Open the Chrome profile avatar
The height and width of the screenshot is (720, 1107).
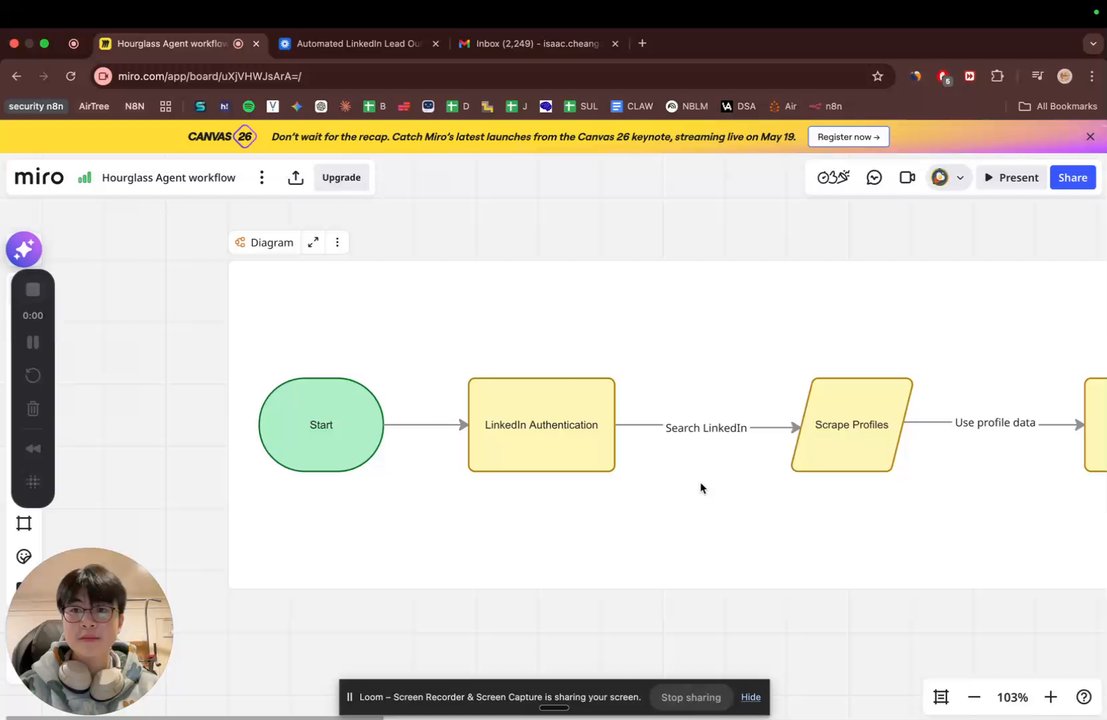[1065, 76]
